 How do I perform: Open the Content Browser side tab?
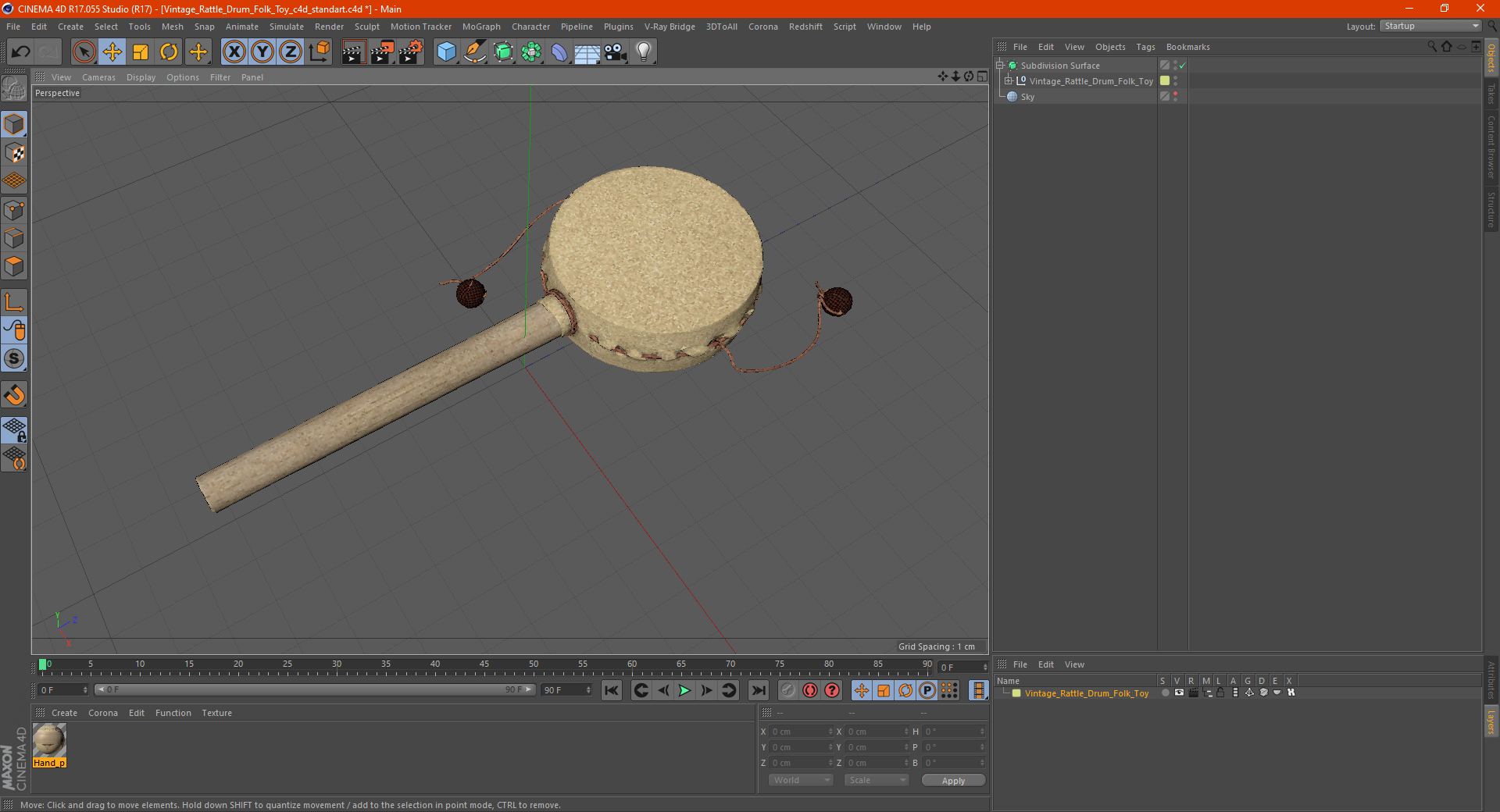coord(1491,147)
